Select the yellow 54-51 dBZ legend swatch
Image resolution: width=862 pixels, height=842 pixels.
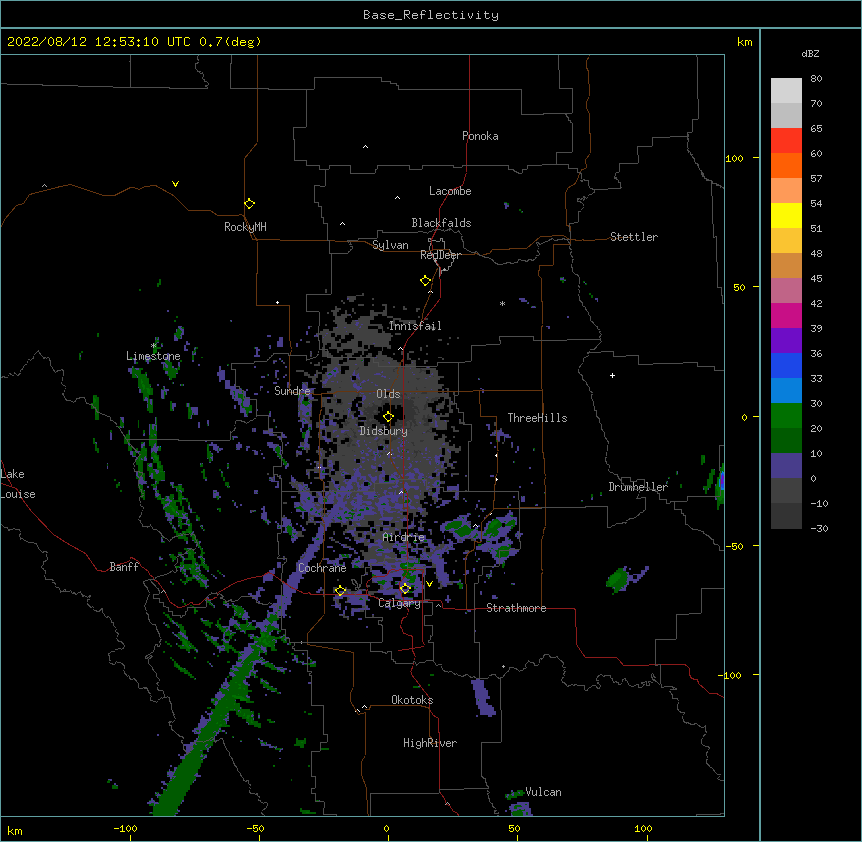(x=786, y=215)
